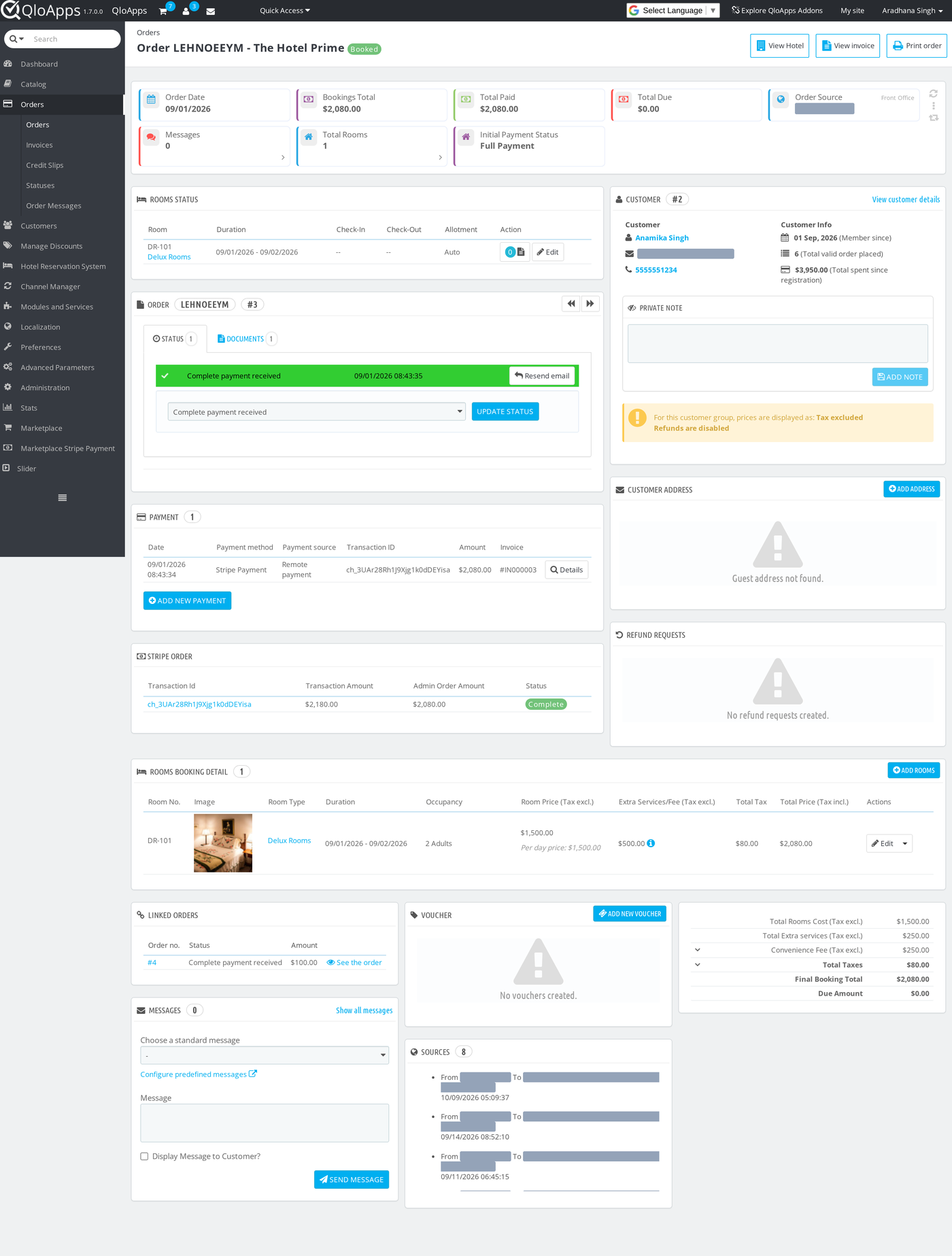Select the Status tab
The width and height of the screenshot is (952, 1256).
click(x=175, y=339)
